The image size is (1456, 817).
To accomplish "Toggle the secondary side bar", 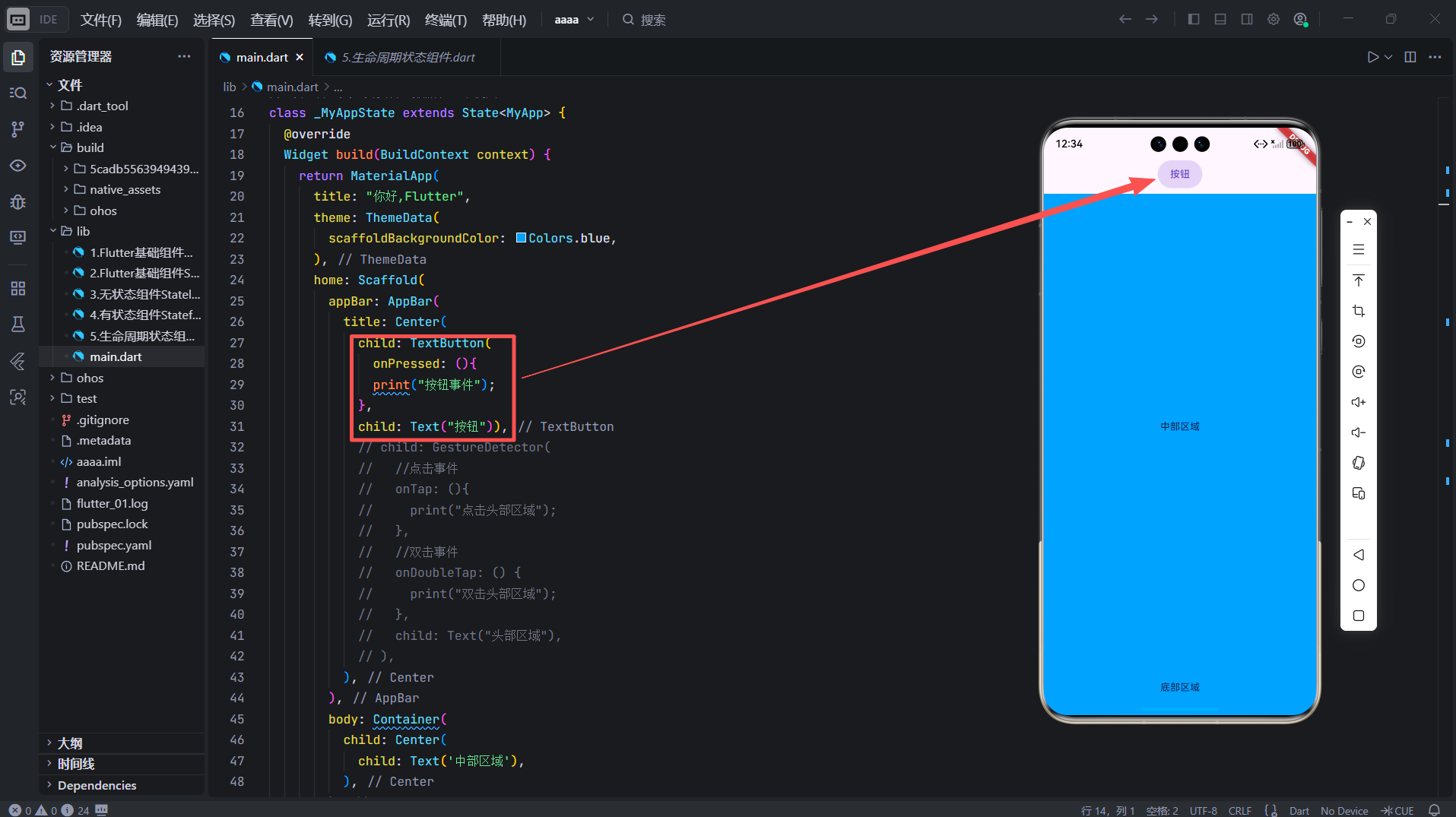I will click(1247, 19).
